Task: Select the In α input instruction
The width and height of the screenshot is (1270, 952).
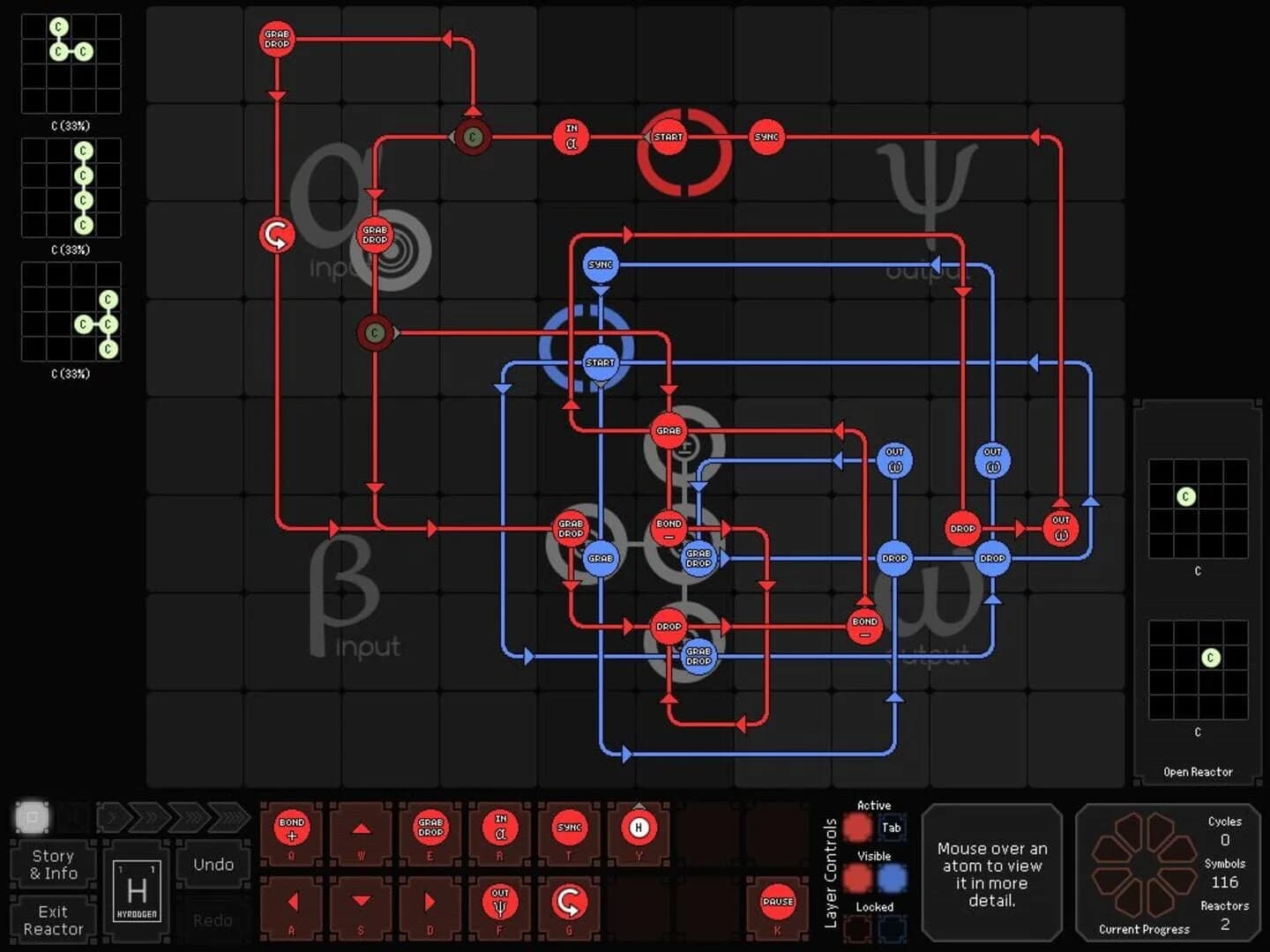Action: (x=499, y=829)
